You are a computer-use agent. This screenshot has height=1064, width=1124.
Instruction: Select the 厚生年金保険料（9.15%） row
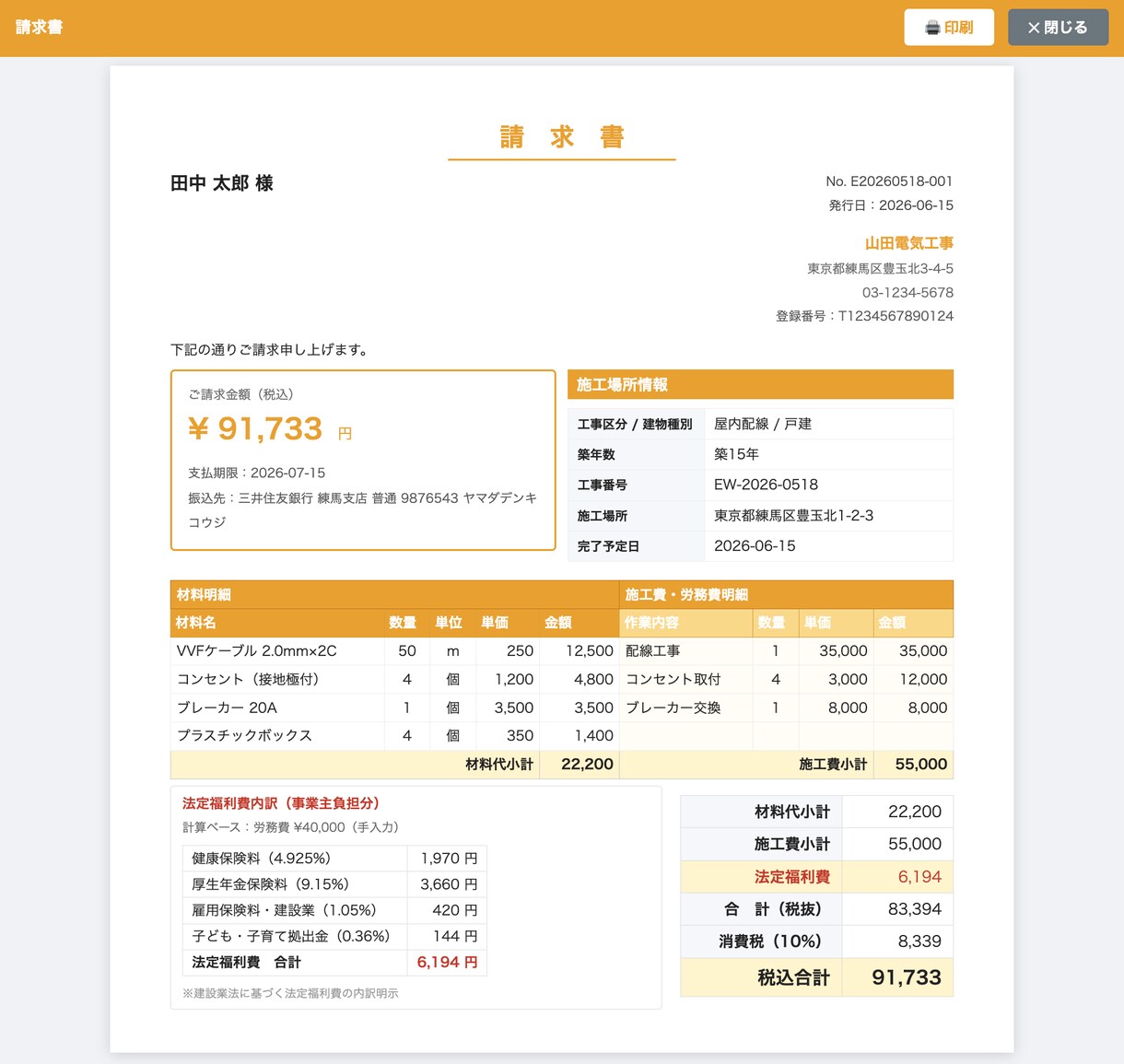click(334, 884)
